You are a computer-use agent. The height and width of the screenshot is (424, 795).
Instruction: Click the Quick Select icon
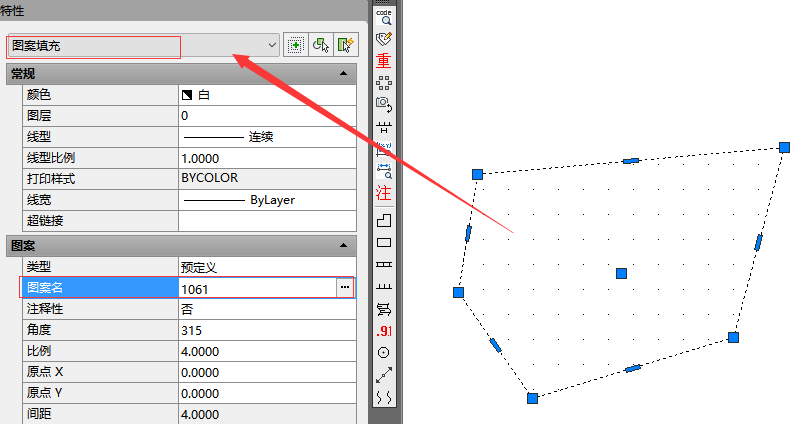click(x=346, y=45)
